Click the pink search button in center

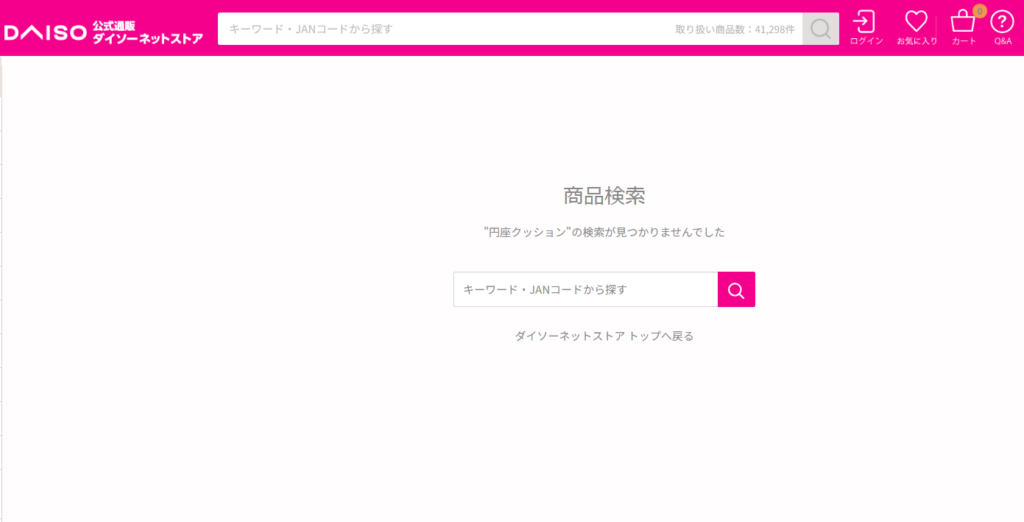[x=736, y=289]
